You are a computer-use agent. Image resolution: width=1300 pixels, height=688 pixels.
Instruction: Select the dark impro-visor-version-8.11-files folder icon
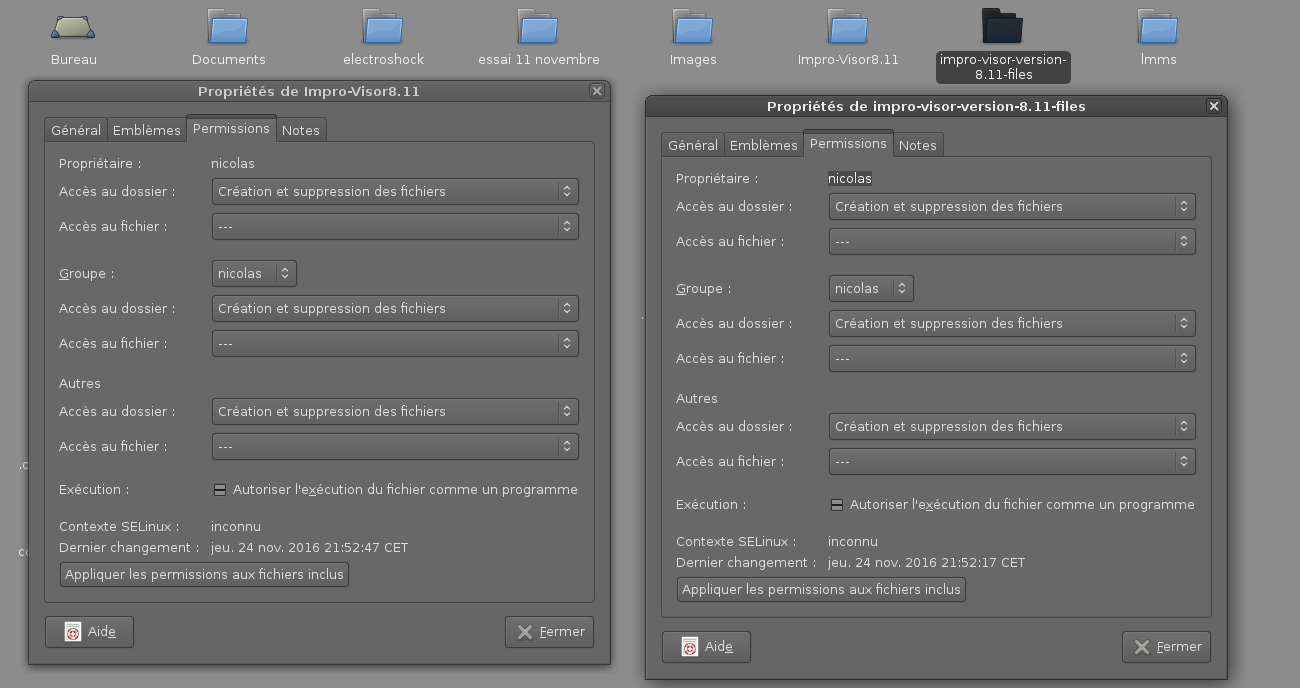coord(1003,27)
